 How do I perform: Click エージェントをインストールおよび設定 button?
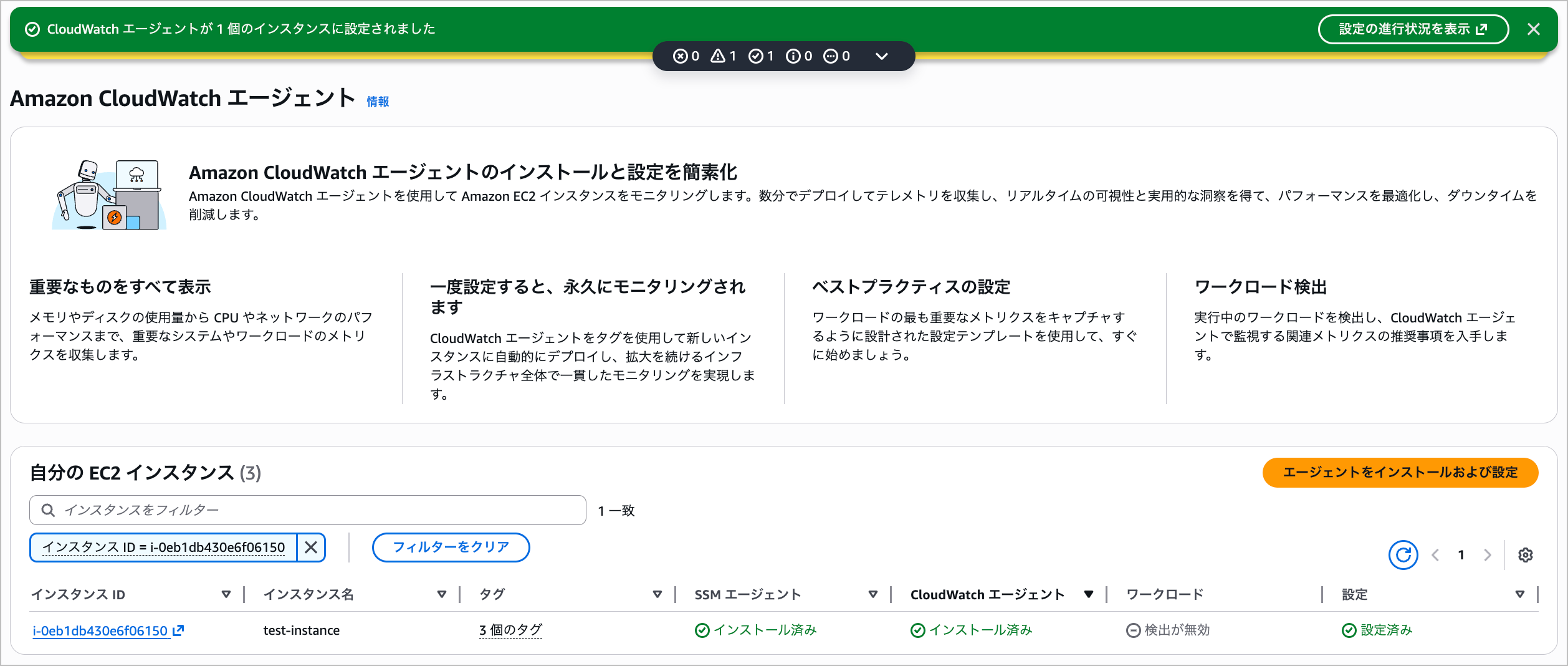click(x=1400, y=473)
